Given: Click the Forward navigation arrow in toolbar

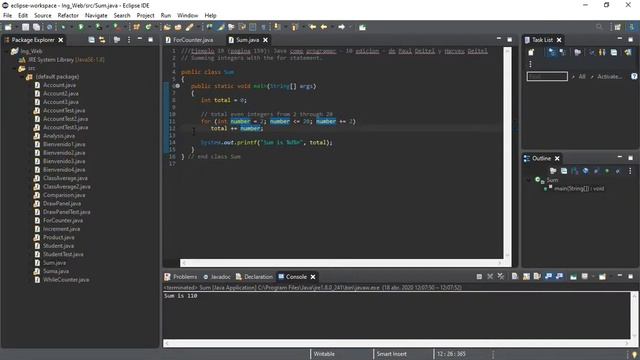Looking at the screenshot, I should (342, 27).
